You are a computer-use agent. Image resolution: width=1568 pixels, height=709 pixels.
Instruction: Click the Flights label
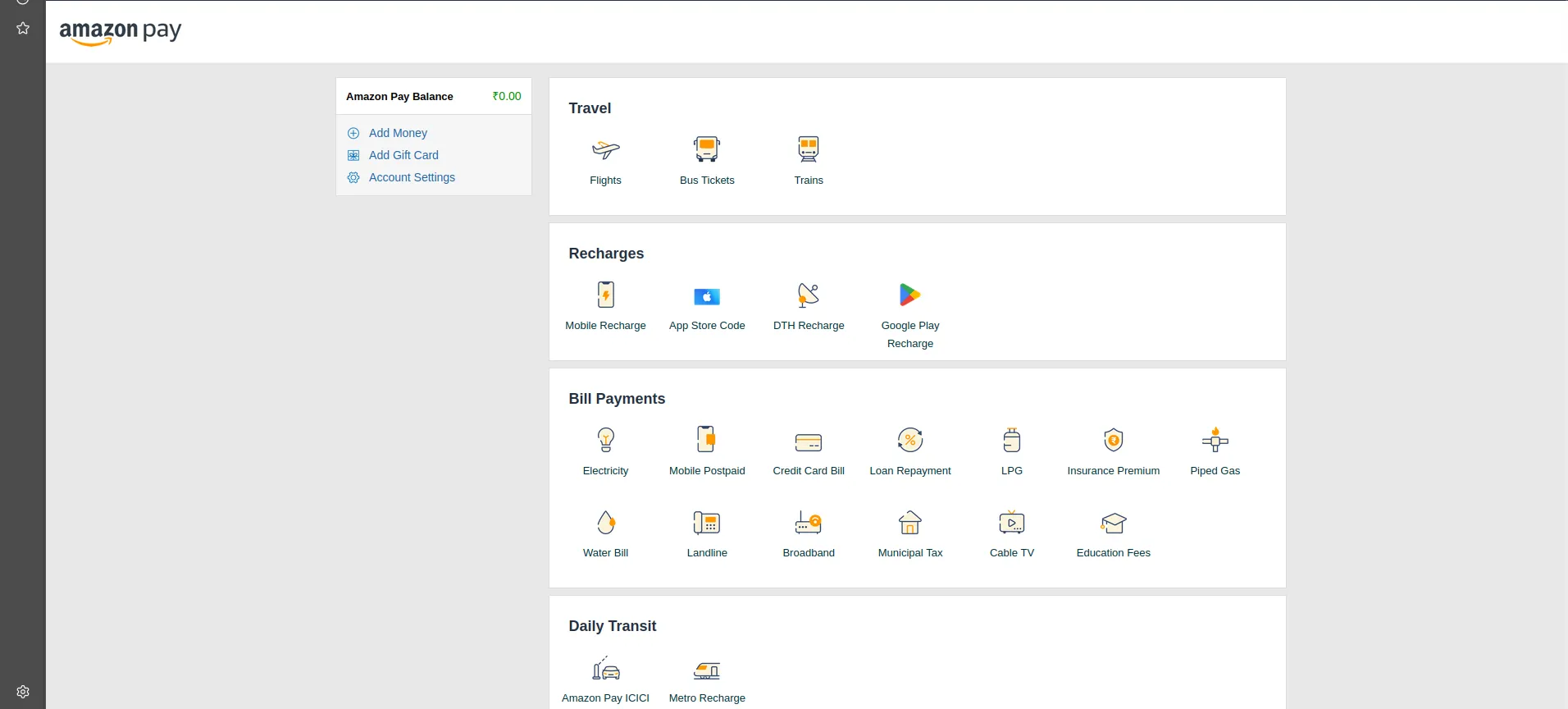pyautogui.click(x=605, y=181)
